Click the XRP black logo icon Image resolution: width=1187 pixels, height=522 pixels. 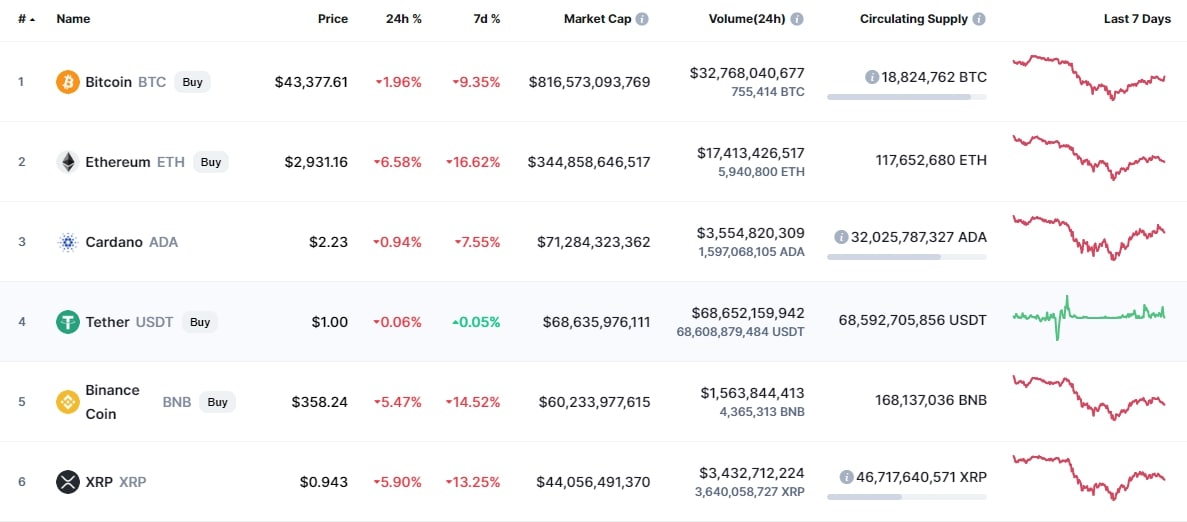point(67,482)
